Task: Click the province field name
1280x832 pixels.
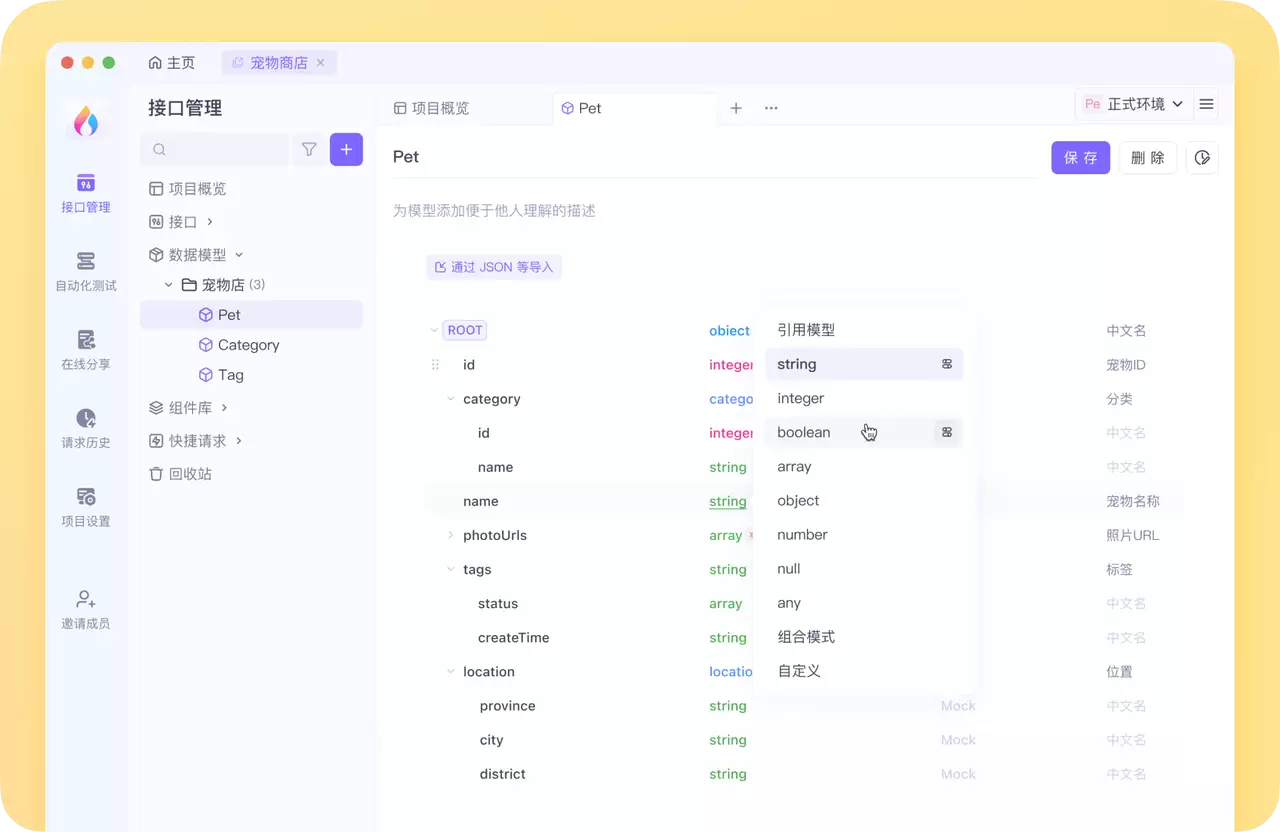Action: [507, 706]
